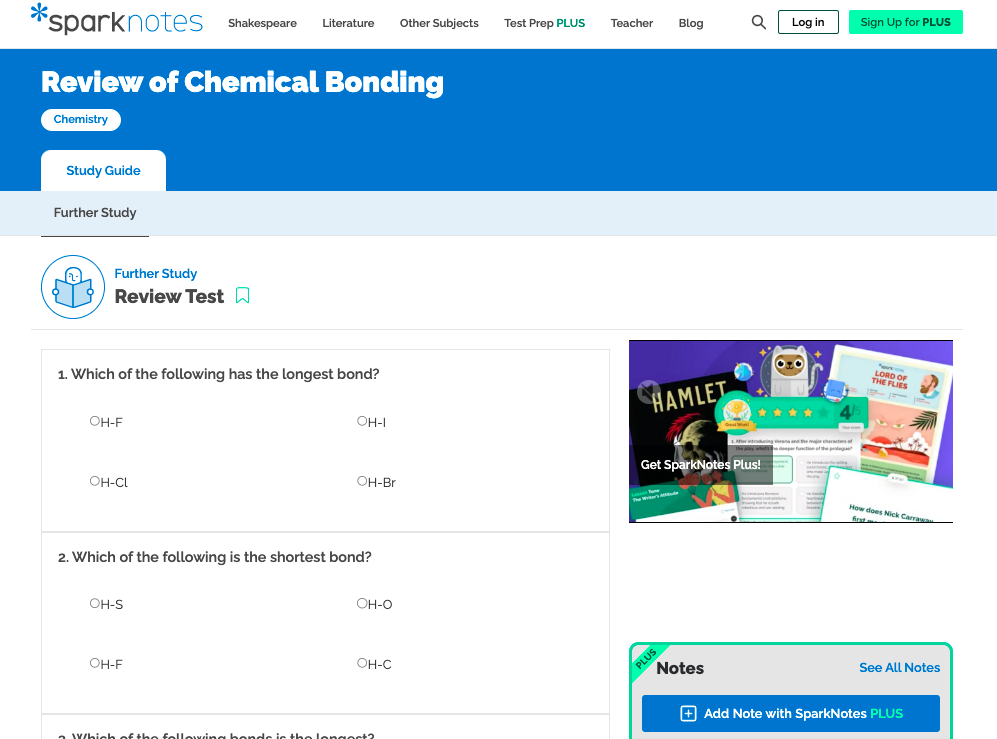Click the Log in button

click(807, 21)
